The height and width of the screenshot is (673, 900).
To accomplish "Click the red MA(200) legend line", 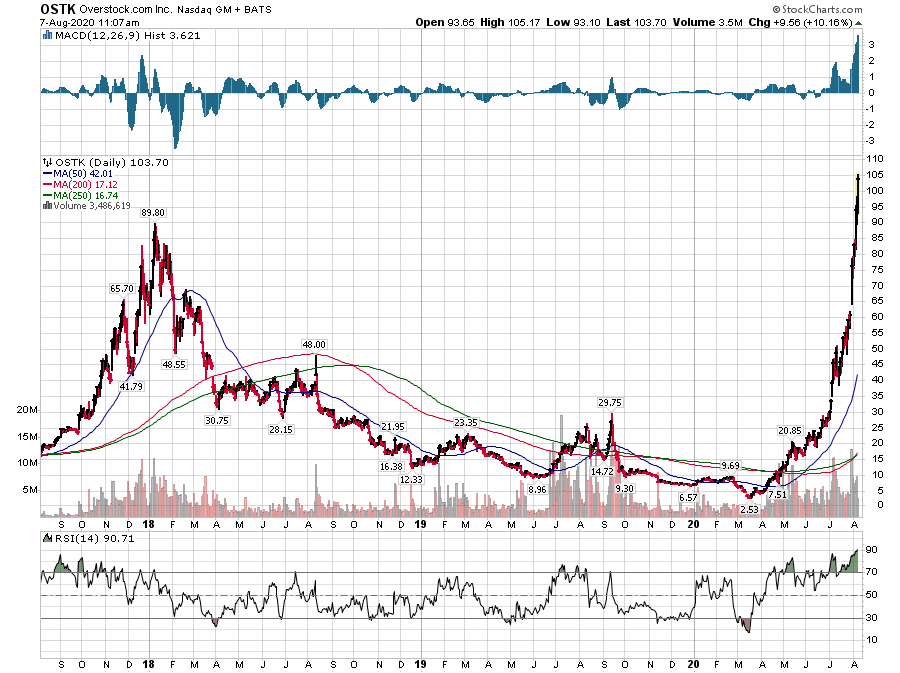I will [48, 184].
